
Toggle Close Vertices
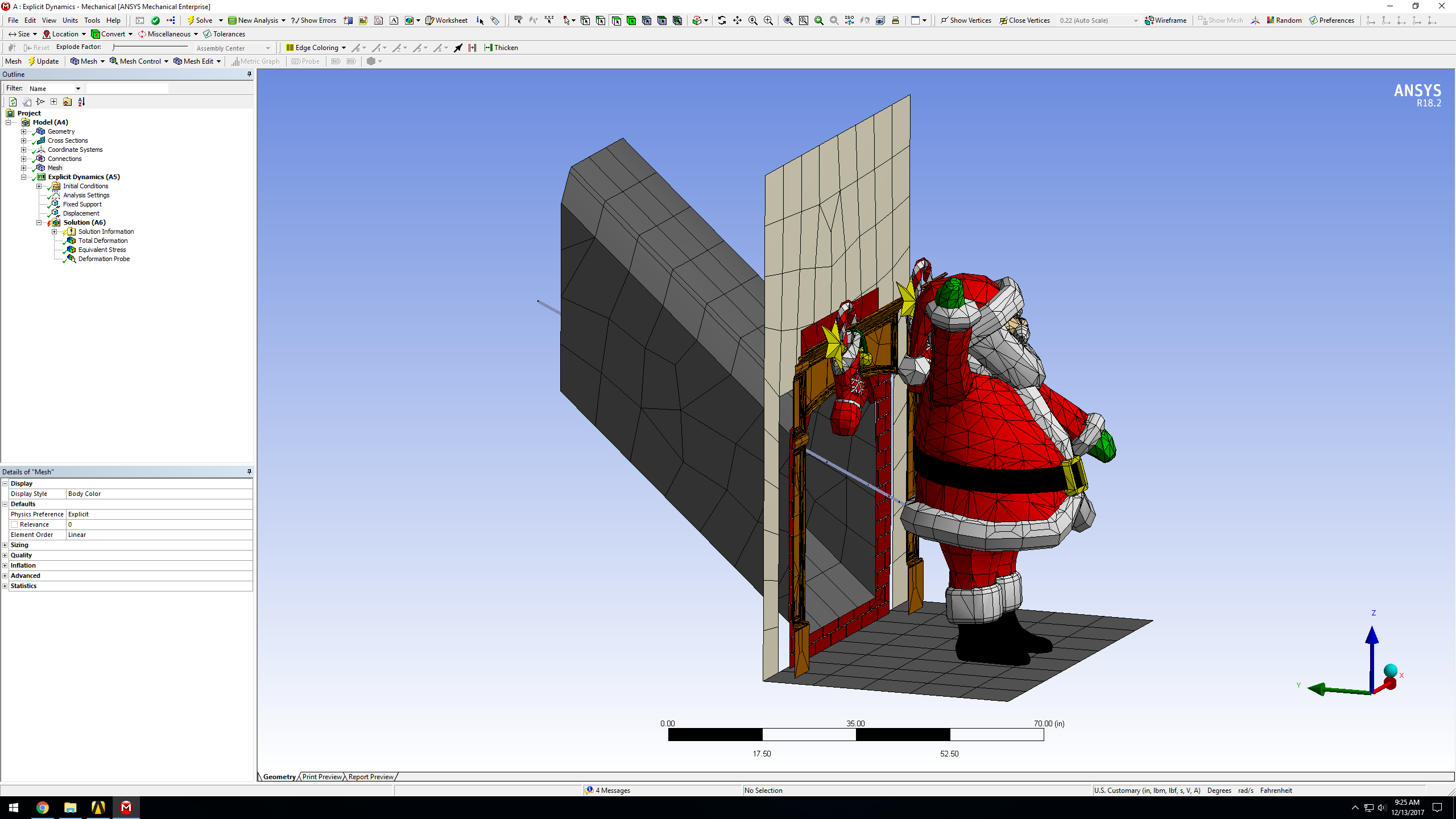pyautogui.click(x=1024, y=20)
